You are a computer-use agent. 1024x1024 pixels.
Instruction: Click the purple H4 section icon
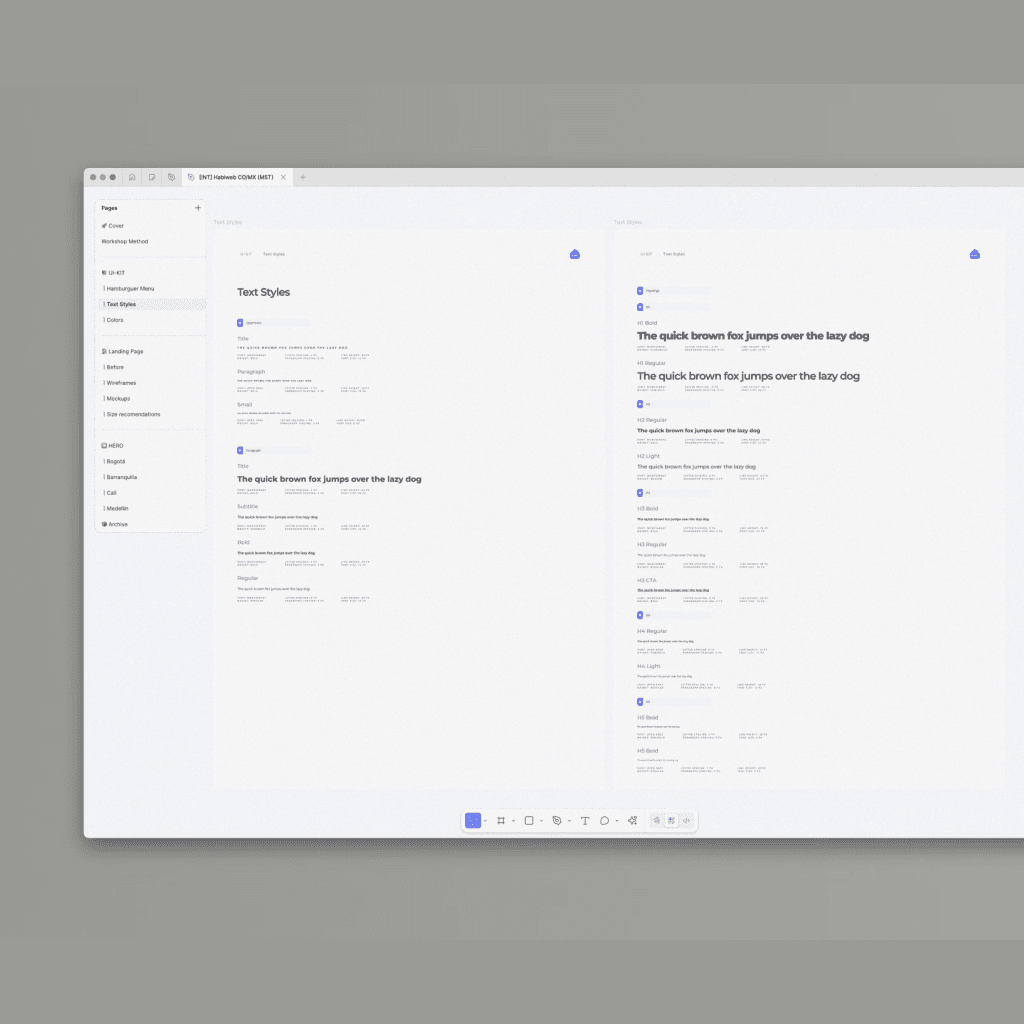640,615
